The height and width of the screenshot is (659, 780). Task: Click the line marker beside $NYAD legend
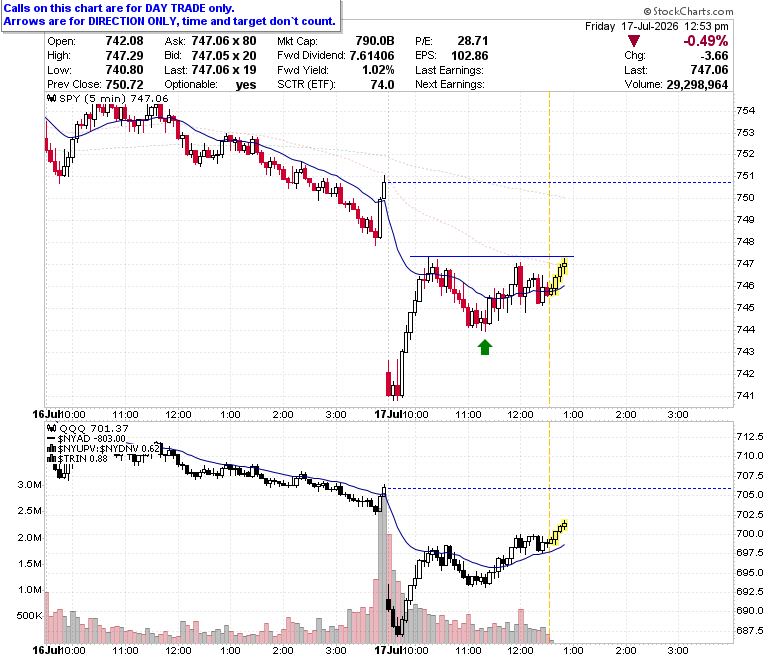click(x=51, y=439)
